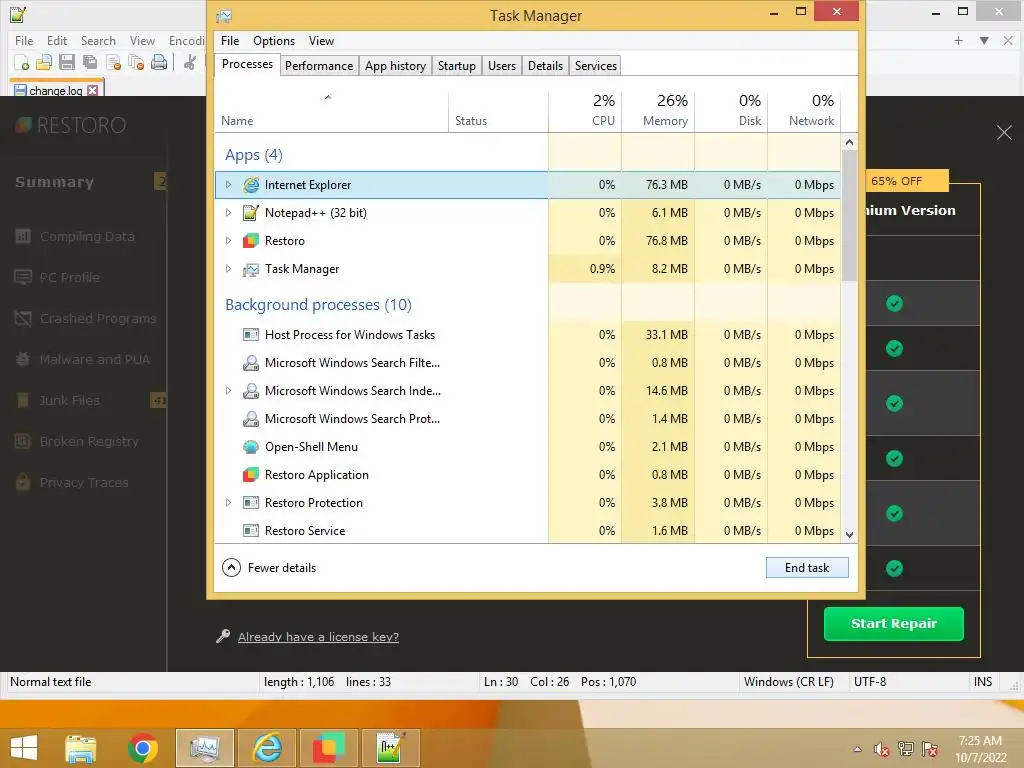Screen dimensions: 1024x768
Task: Click the Microsoft Windows Search Filter icon
Action: click(x=251, y=363)
